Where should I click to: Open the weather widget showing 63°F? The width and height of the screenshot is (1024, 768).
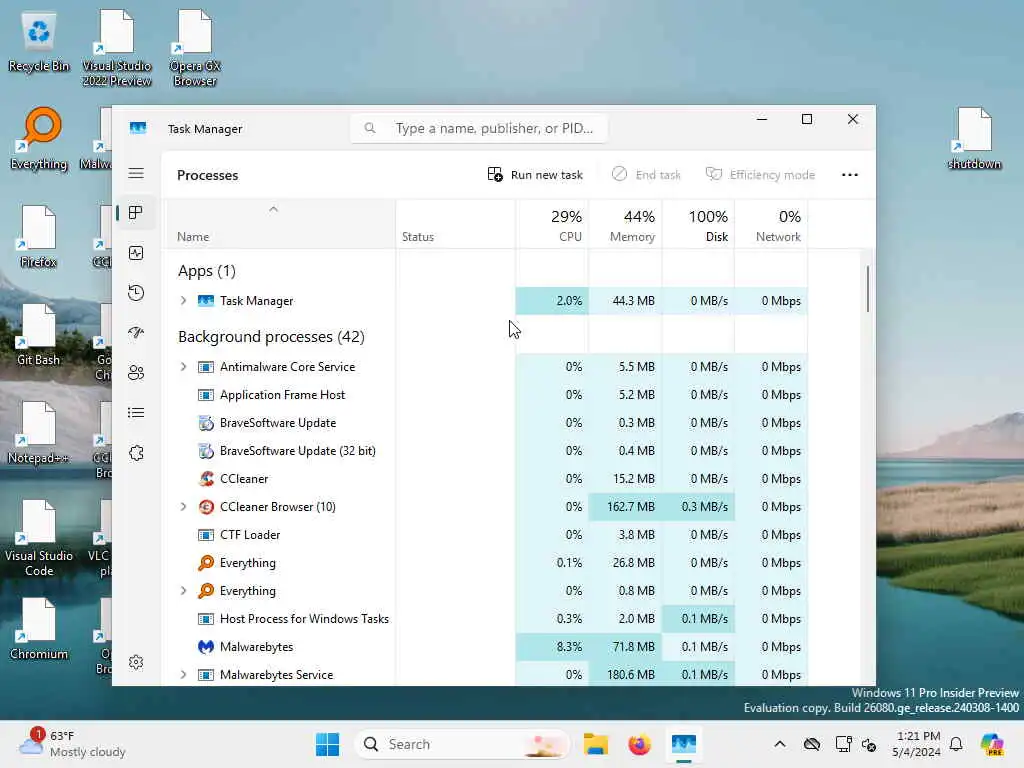tap(72, 744)
